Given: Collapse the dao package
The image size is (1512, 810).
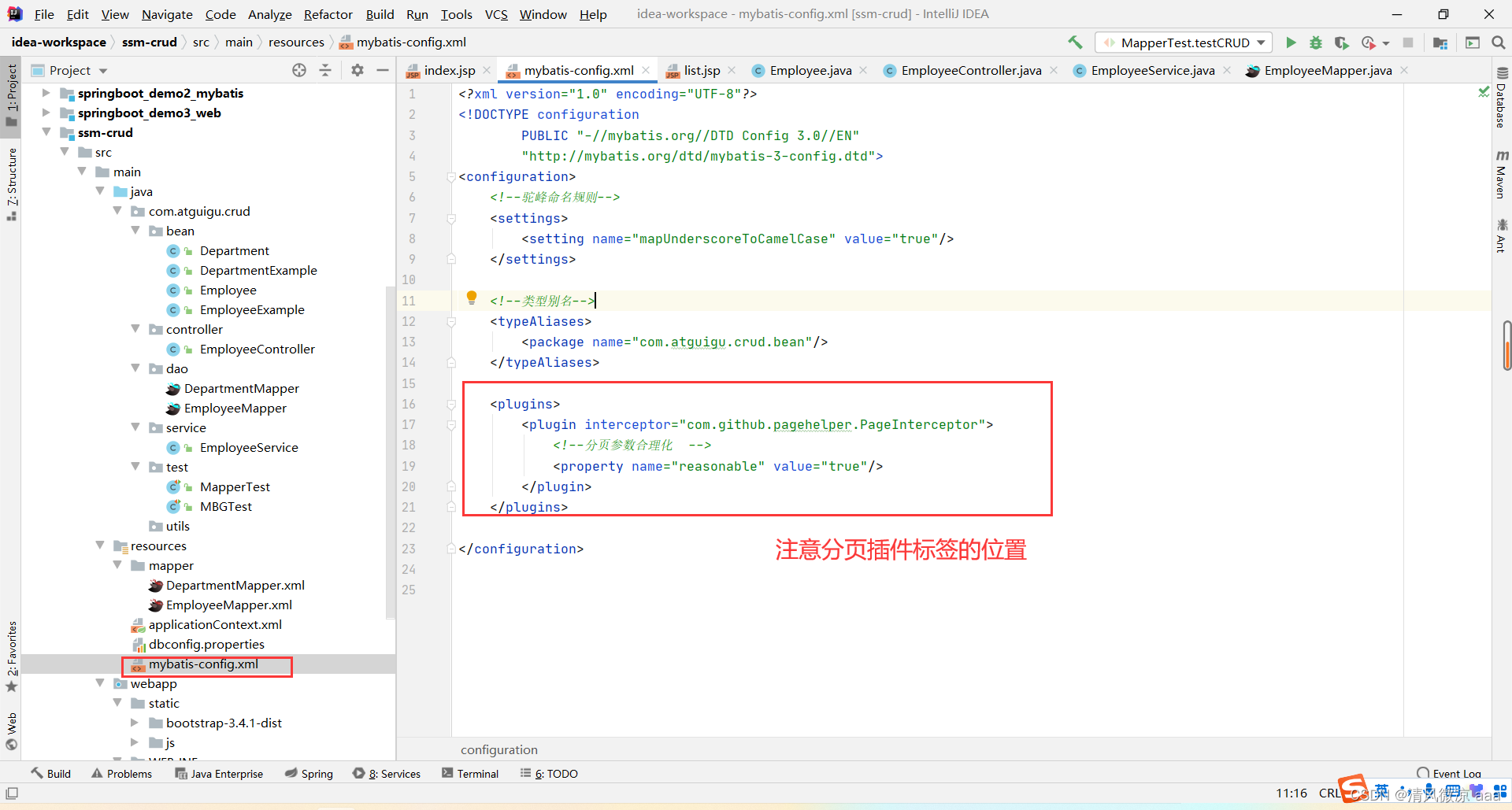Looking at the screenshot, I should [x=135, y=368].
